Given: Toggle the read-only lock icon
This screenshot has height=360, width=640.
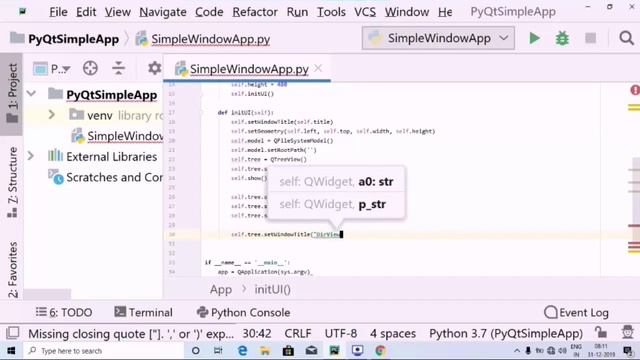Looking at the screenshot, I should click(x=601, y=332).
